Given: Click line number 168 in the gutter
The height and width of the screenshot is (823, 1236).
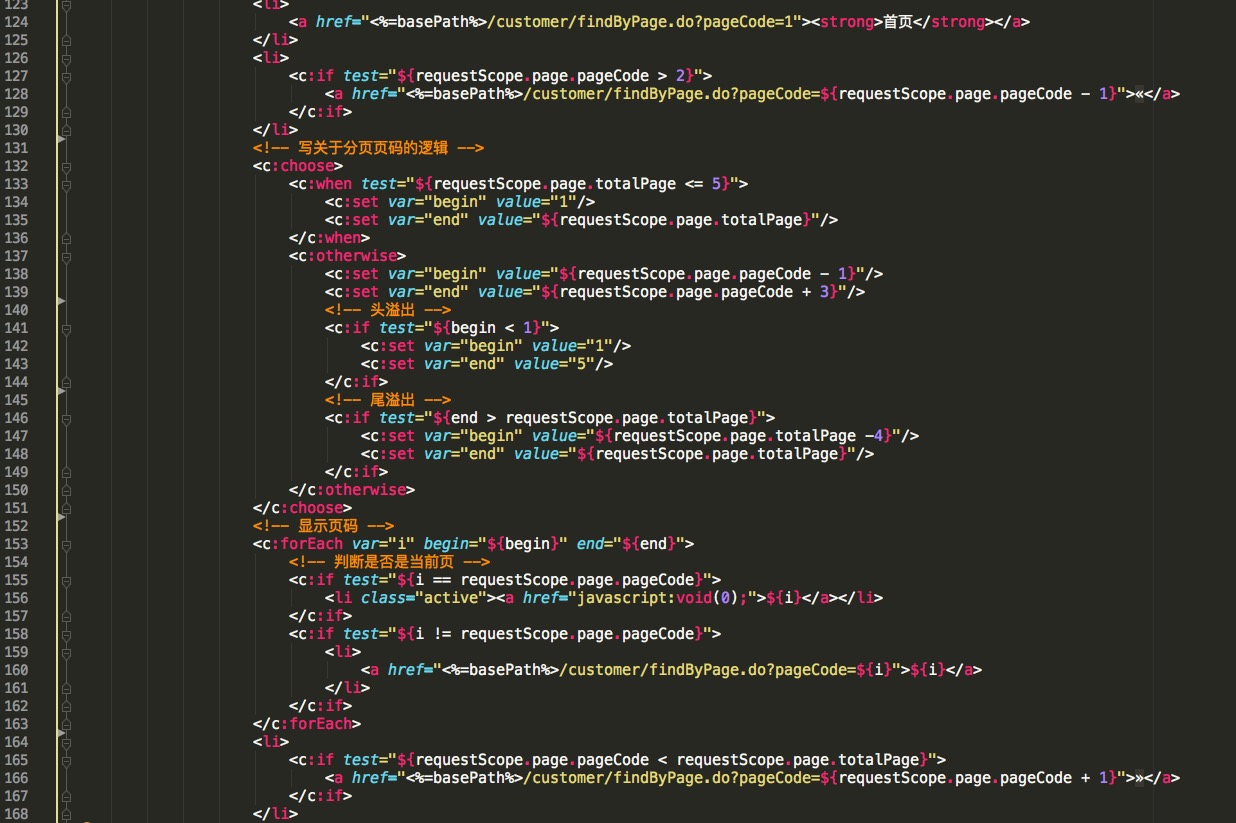Looking at the screenshot, I should pyautogui.click(x=16, y=814).
